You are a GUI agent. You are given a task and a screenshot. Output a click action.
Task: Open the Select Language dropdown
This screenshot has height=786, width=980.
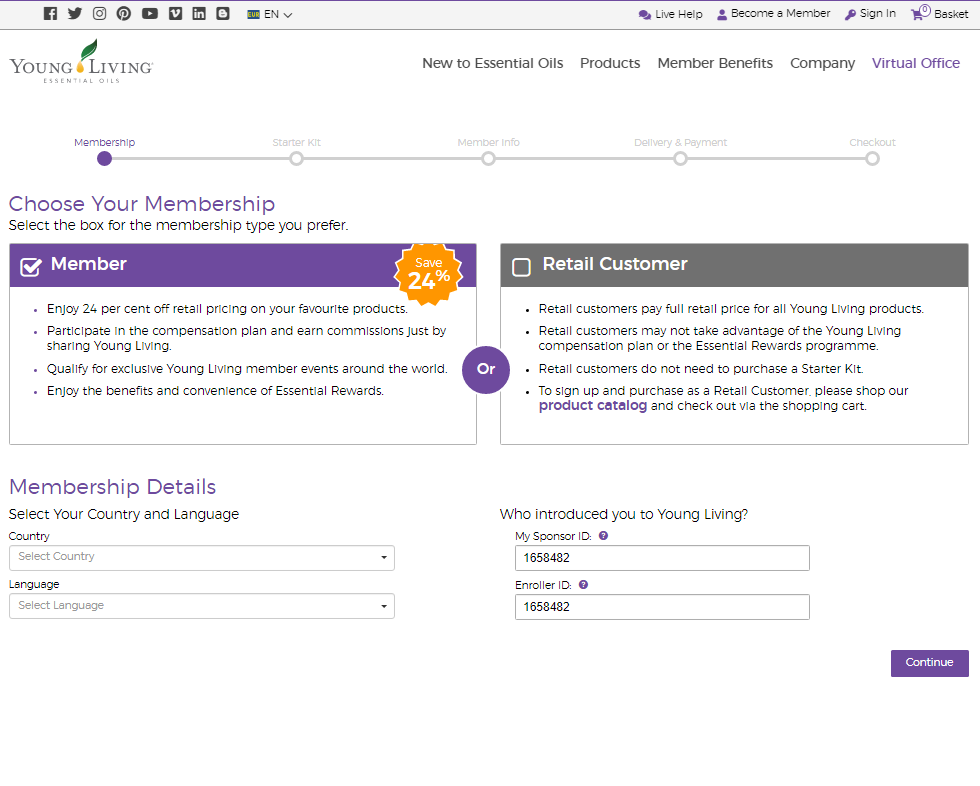click(202, 606)
